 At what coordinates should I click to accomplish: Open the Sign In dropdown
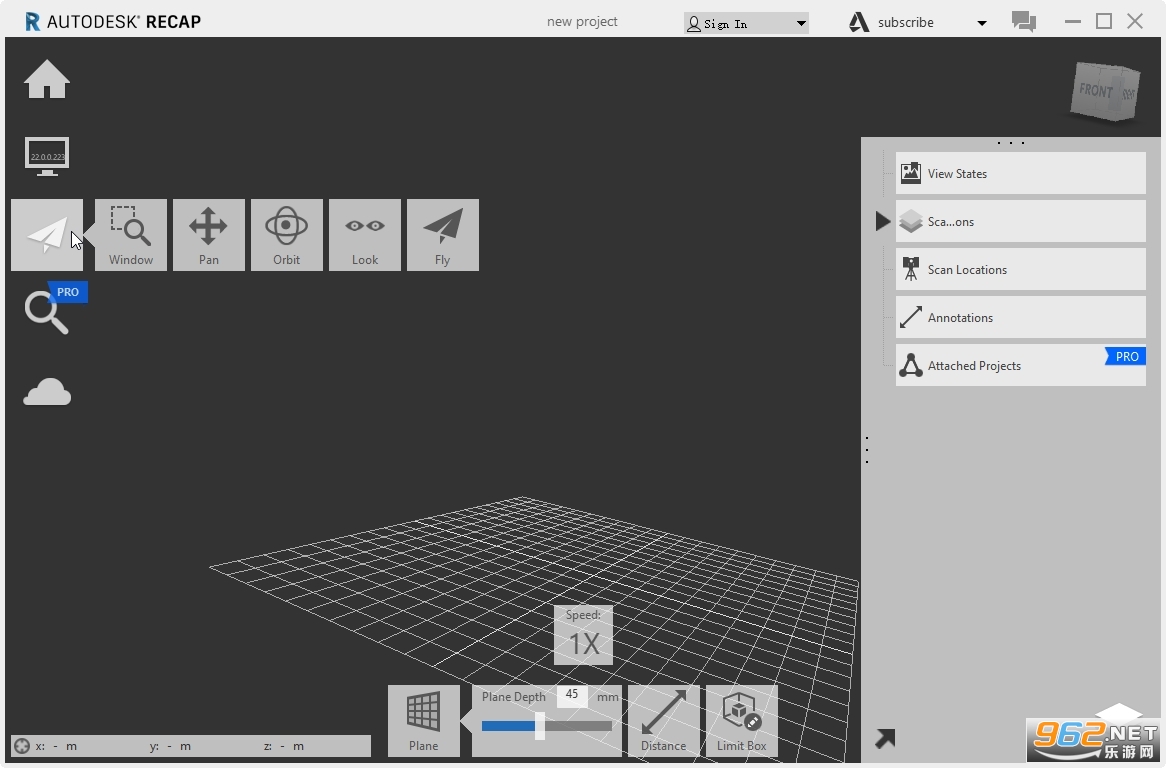(x=746, y=23)
